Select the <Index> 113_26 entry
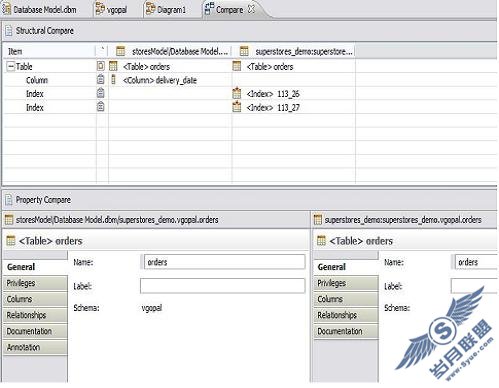499x388 pixels. coord(273,94)
